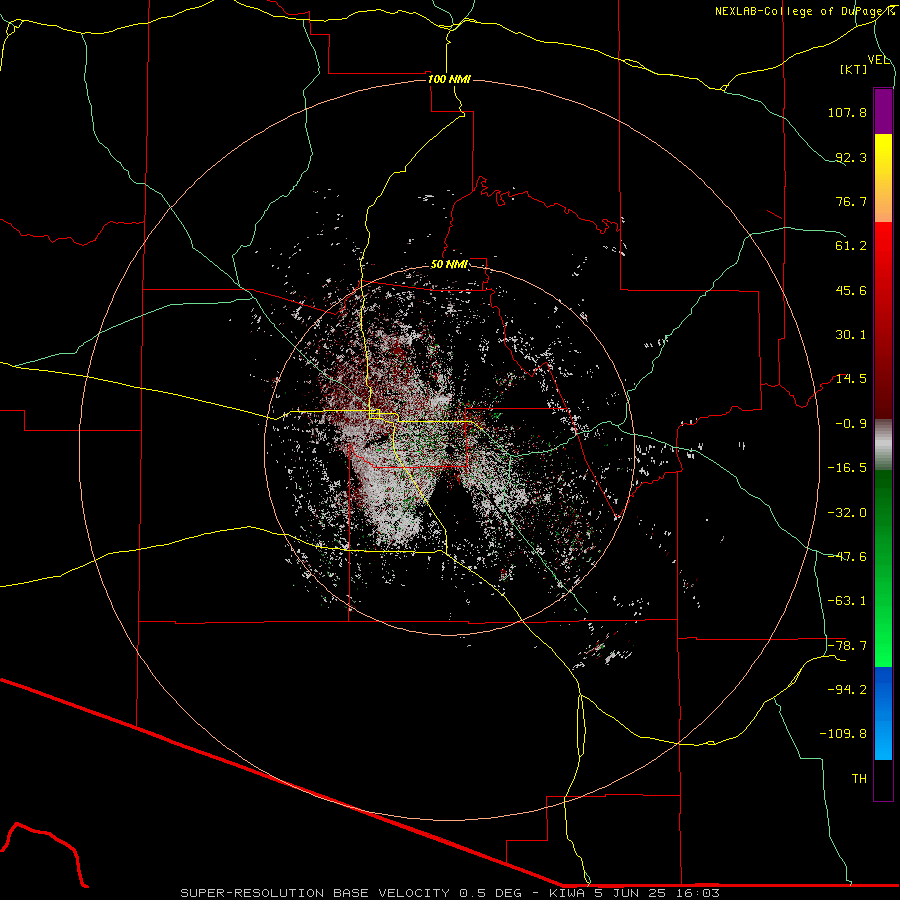
Task: Click the -109.8 scale value
Action: tap(843, 734)
